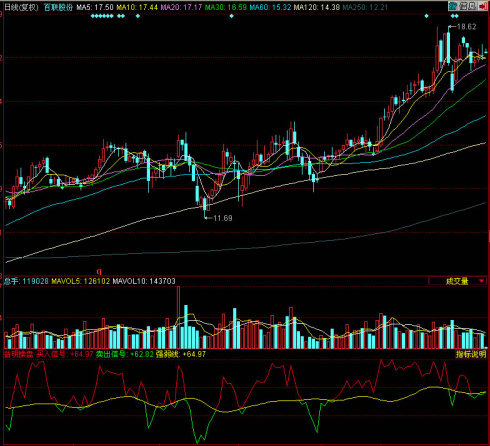
Task: Click the red exit arrow icon
Action: pos(483,6)
